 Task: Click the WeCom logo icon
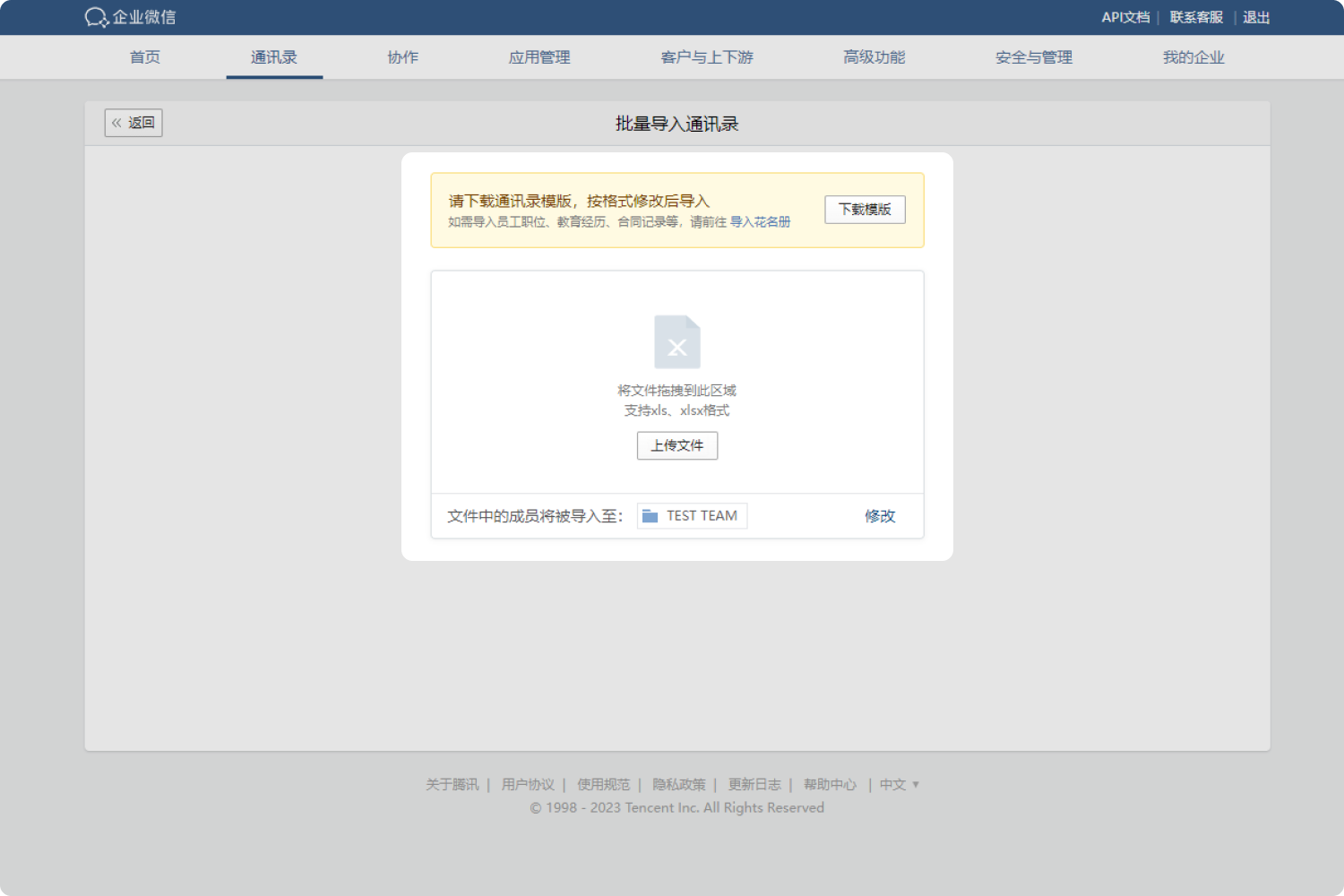click(97, 17)
